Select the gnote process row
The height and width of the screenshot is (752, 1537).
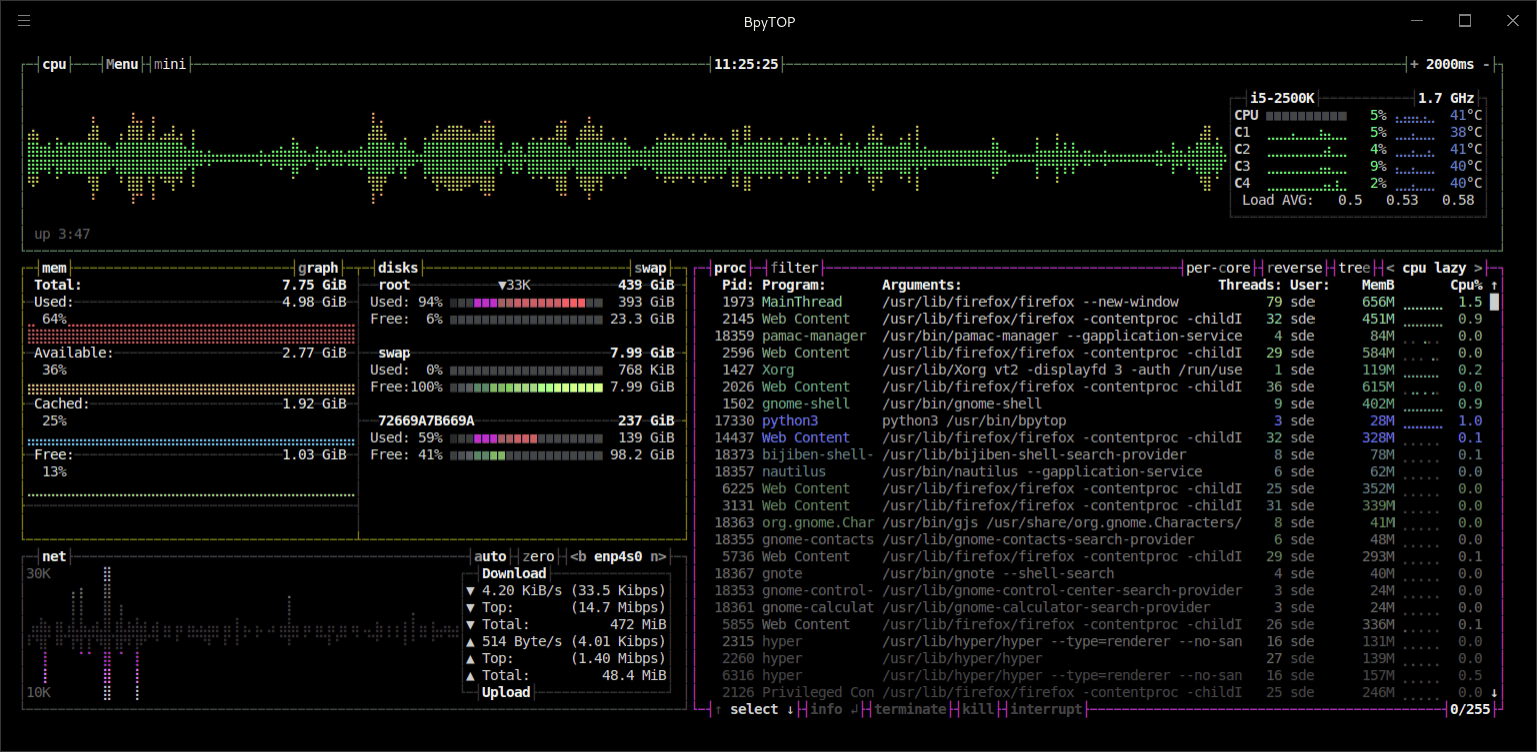[1098, 573]
